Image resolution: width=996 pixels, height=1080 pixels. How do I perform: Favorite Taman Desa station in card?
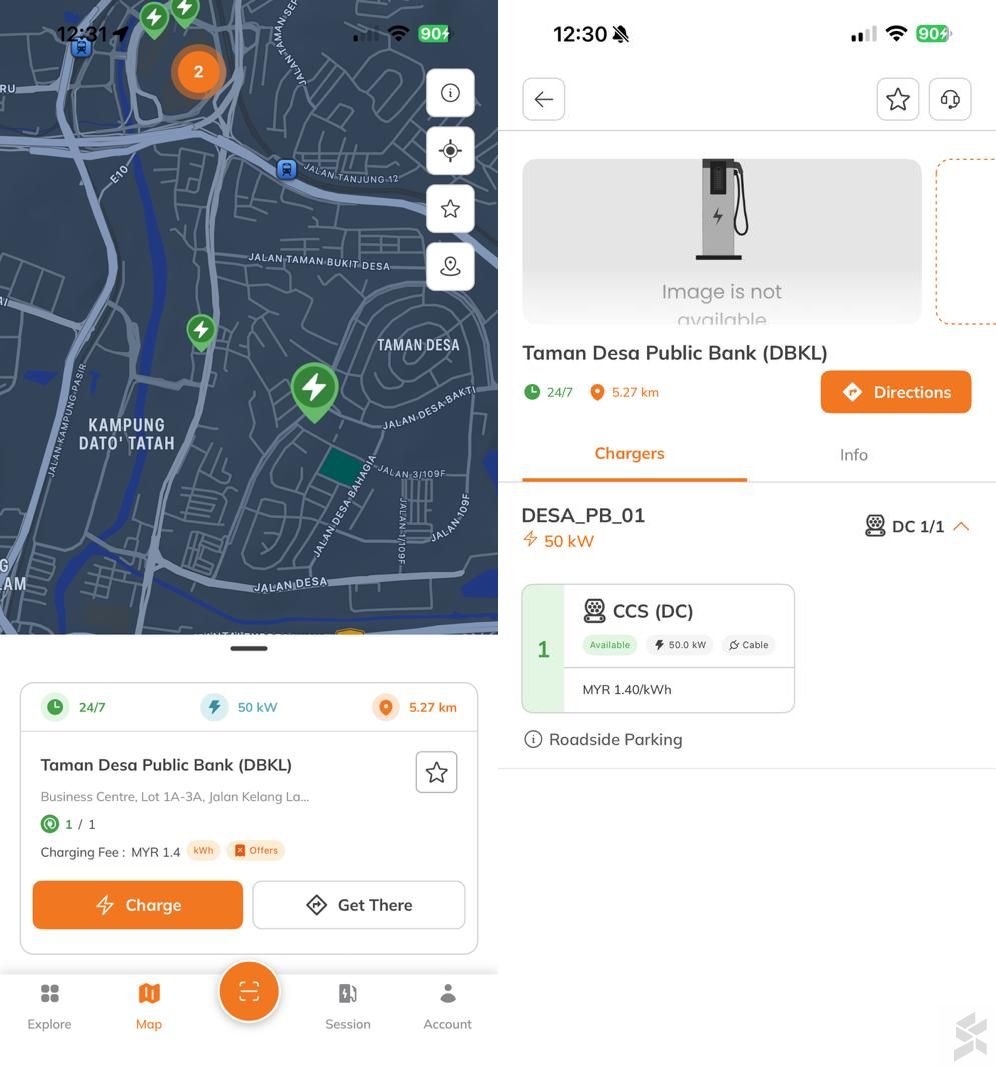(436, 772)
